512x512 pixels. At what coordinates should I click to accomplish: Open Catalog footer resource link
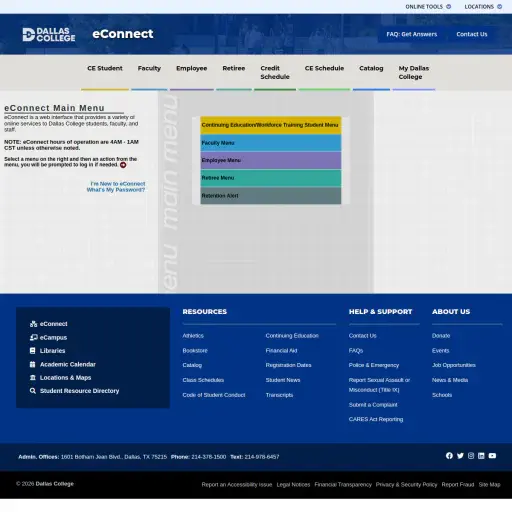point(192,365)
